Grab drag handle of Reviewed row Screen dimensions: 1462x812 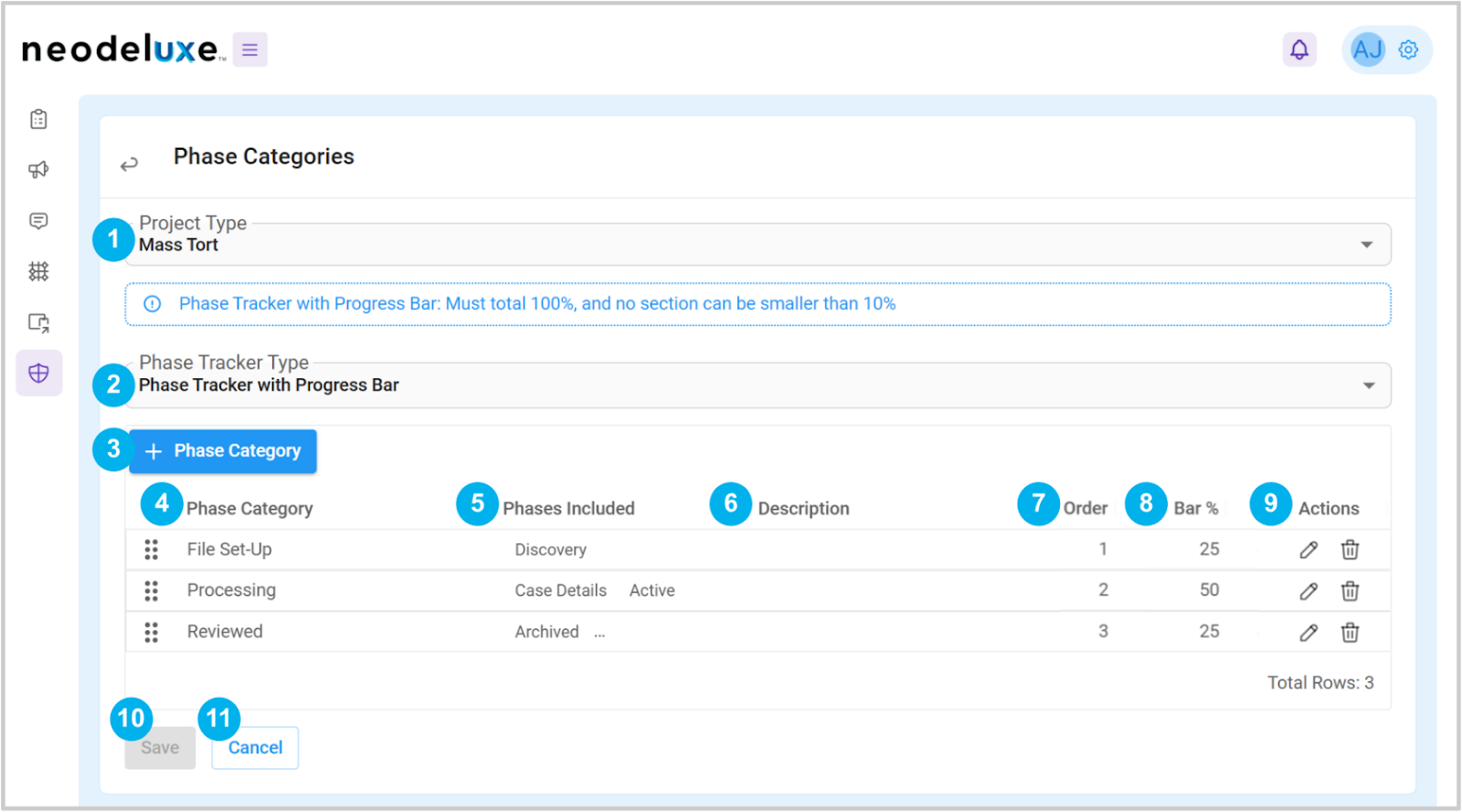tap(151, 632)
